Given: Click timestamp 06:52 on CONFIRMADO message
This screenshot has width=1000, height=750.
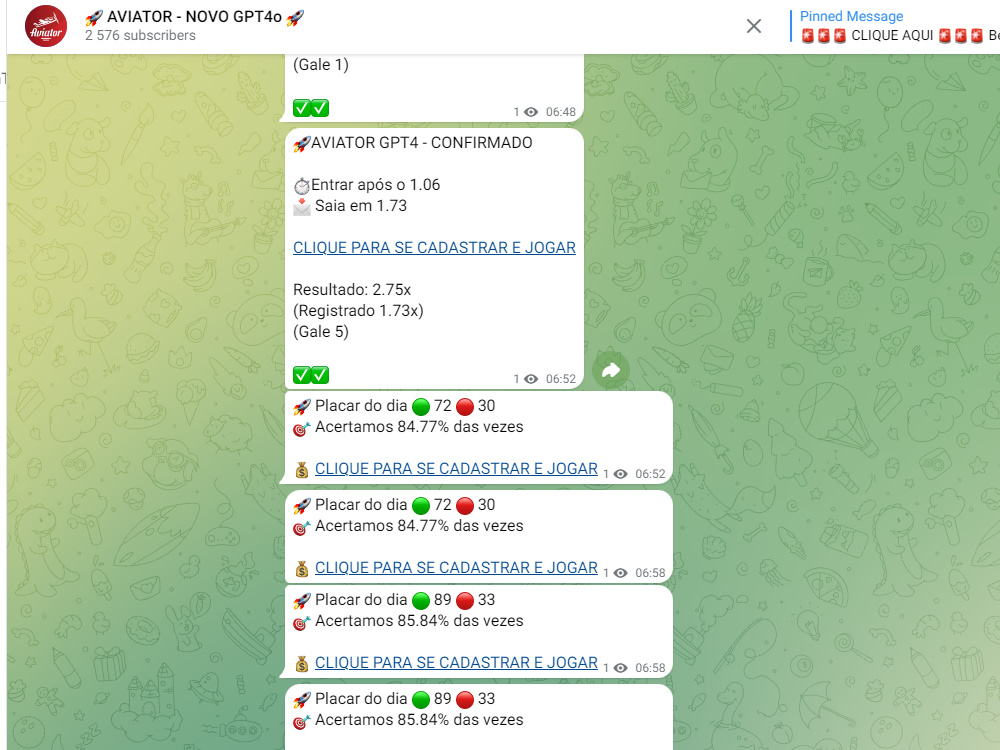Looking at the screenshot, I should [561, 379].
